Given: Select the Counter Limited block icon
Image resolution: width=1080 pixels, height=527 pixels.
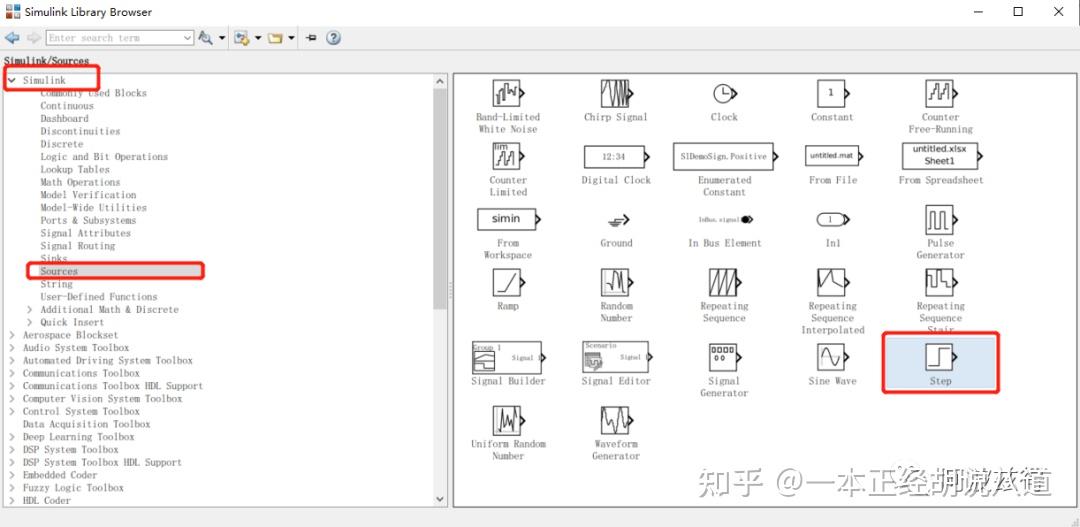Looking at the screenshot, I should pyautogui.click(x=508, y=156).
